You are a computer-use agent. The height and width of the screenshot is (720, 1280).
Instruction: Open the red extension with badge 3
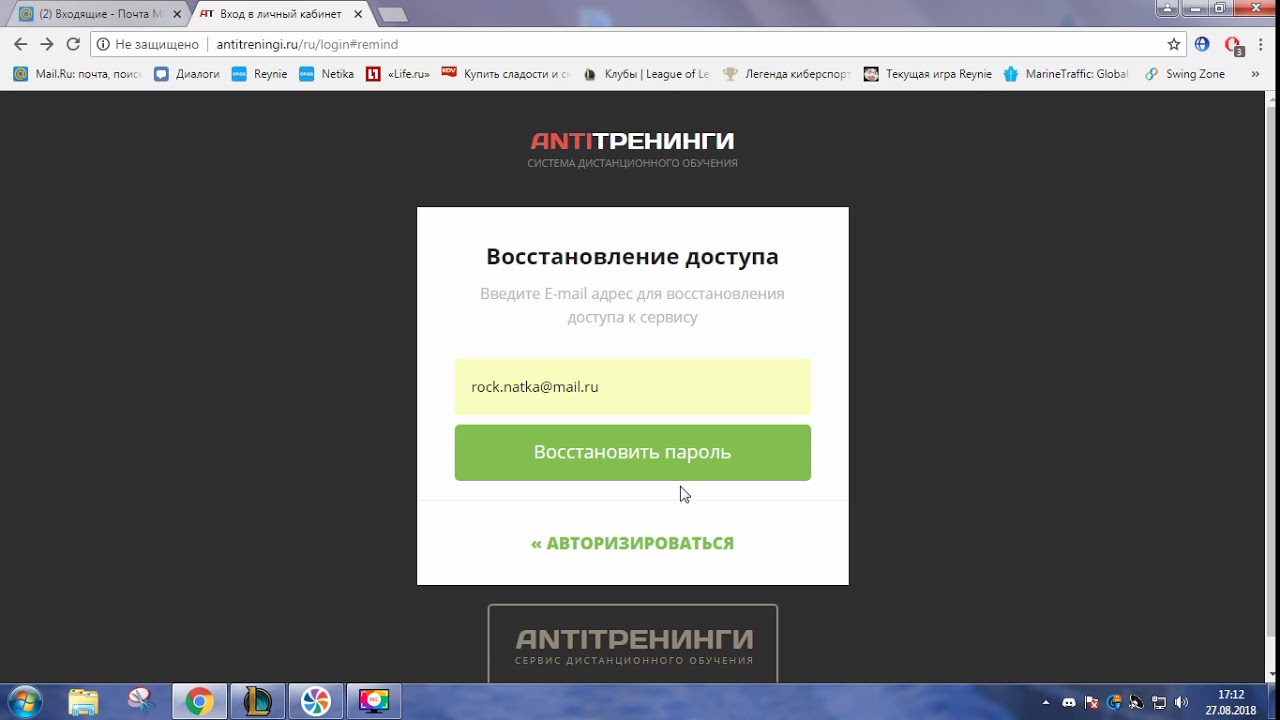point(1233,45)
